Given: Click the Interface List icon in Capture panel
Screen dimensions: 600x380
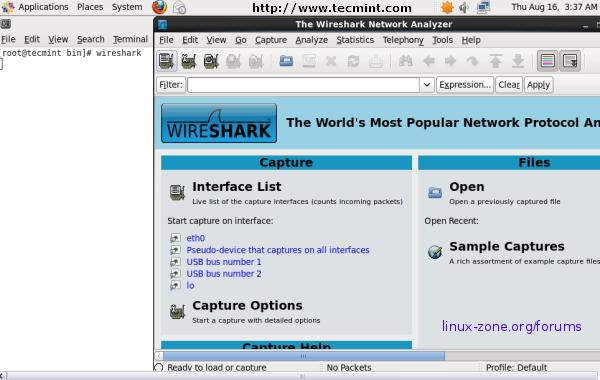Looking at the screenshot, I should [177, 192].
